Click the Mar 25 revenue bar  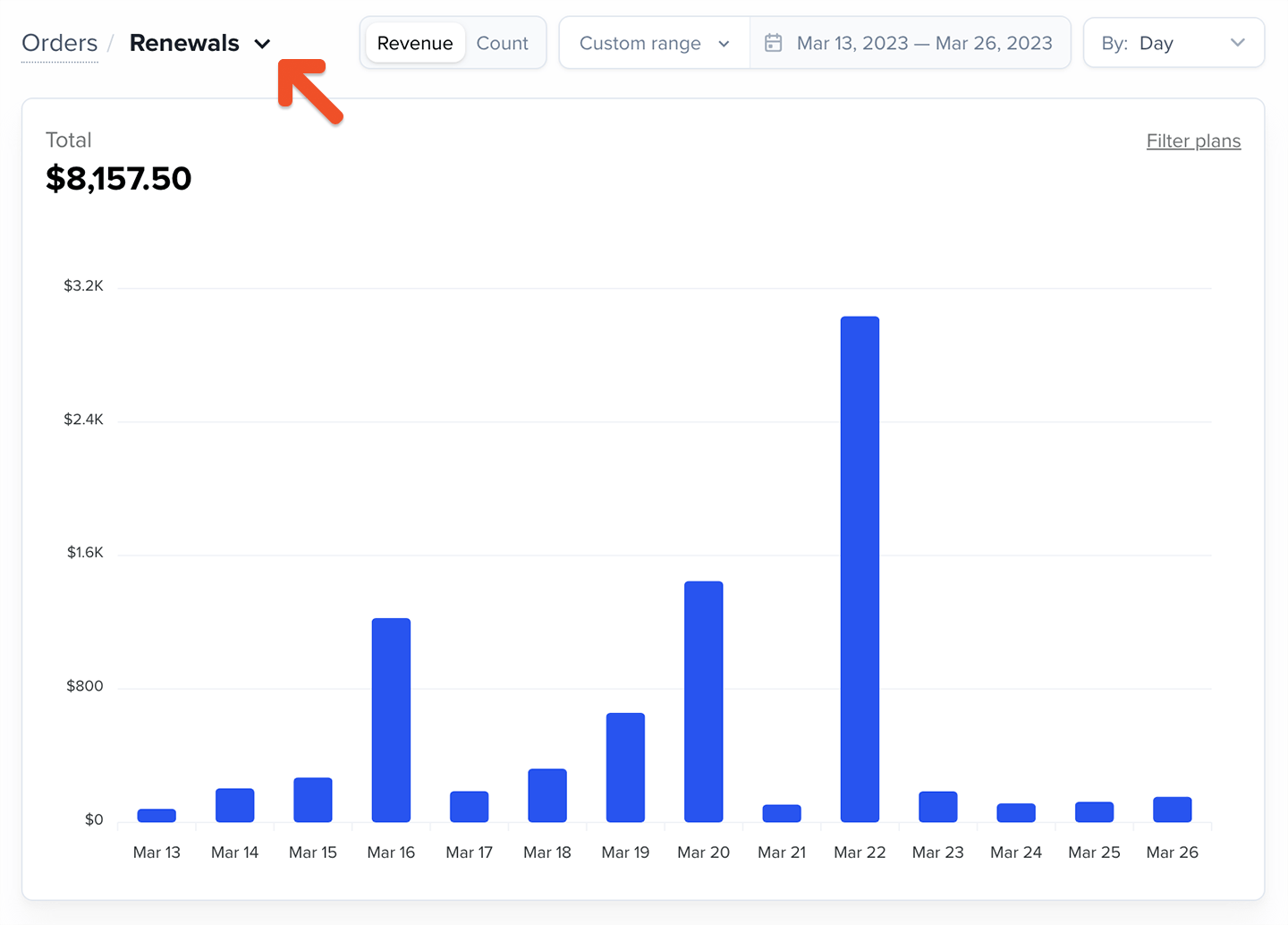tap(1094, 811)
